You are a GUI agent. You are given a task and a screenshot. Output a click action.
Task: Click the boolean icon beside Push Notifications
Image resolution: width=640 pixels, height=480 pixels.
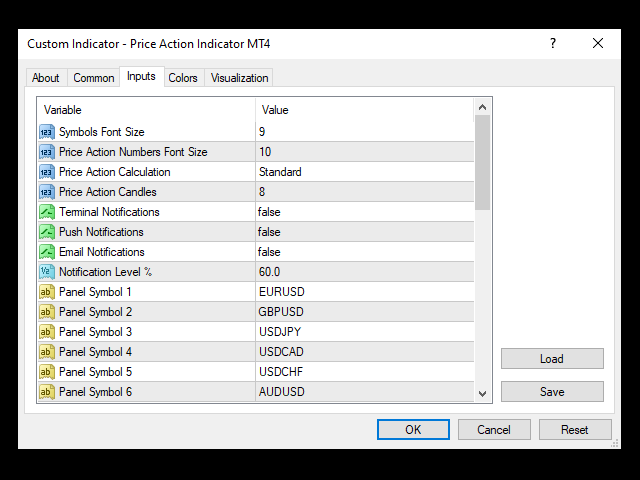pyautogui.click(x=47, y=232)
